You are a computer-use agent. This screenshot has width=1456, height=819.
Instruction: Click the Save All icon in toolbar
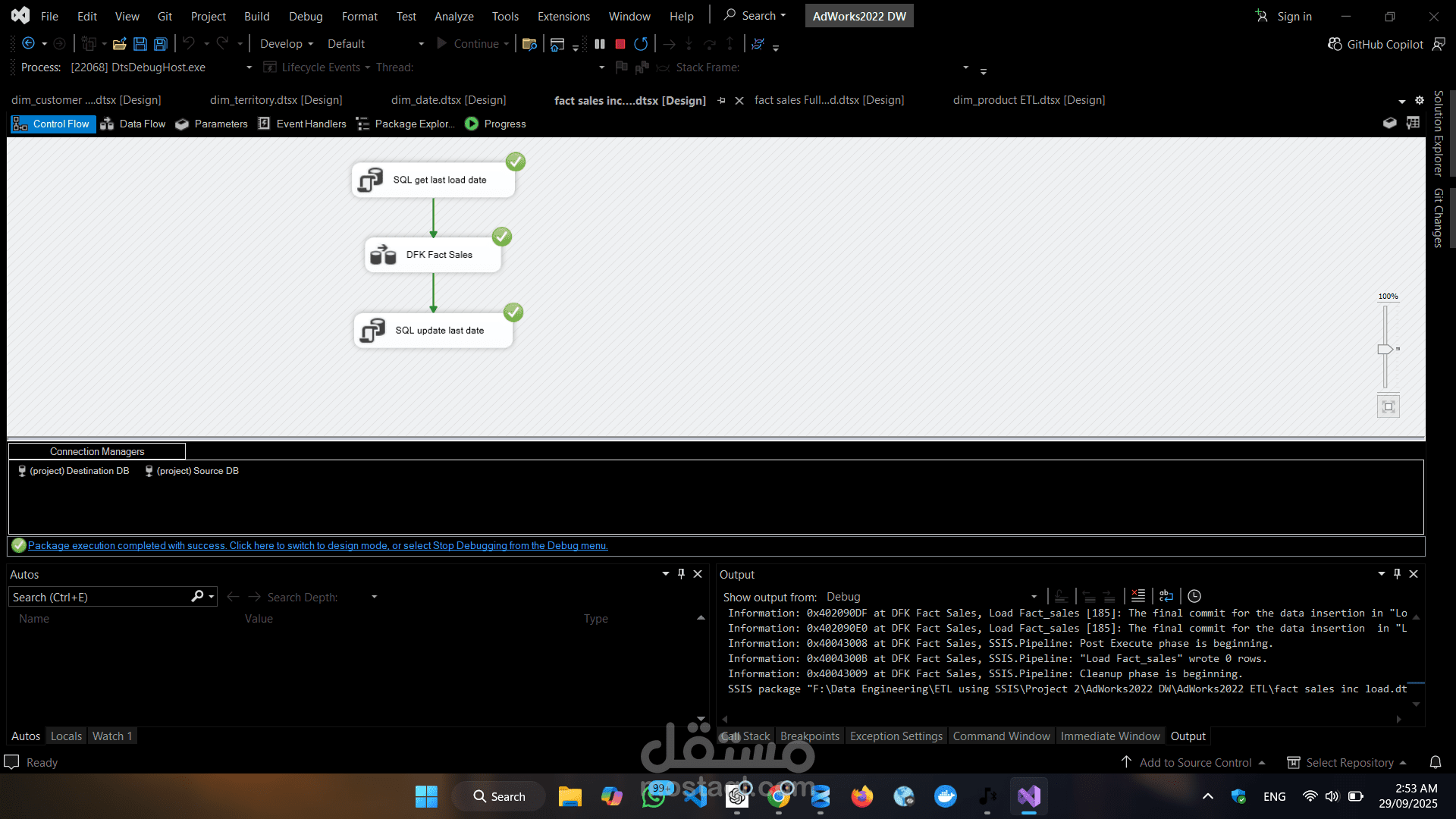click(161, 44)
